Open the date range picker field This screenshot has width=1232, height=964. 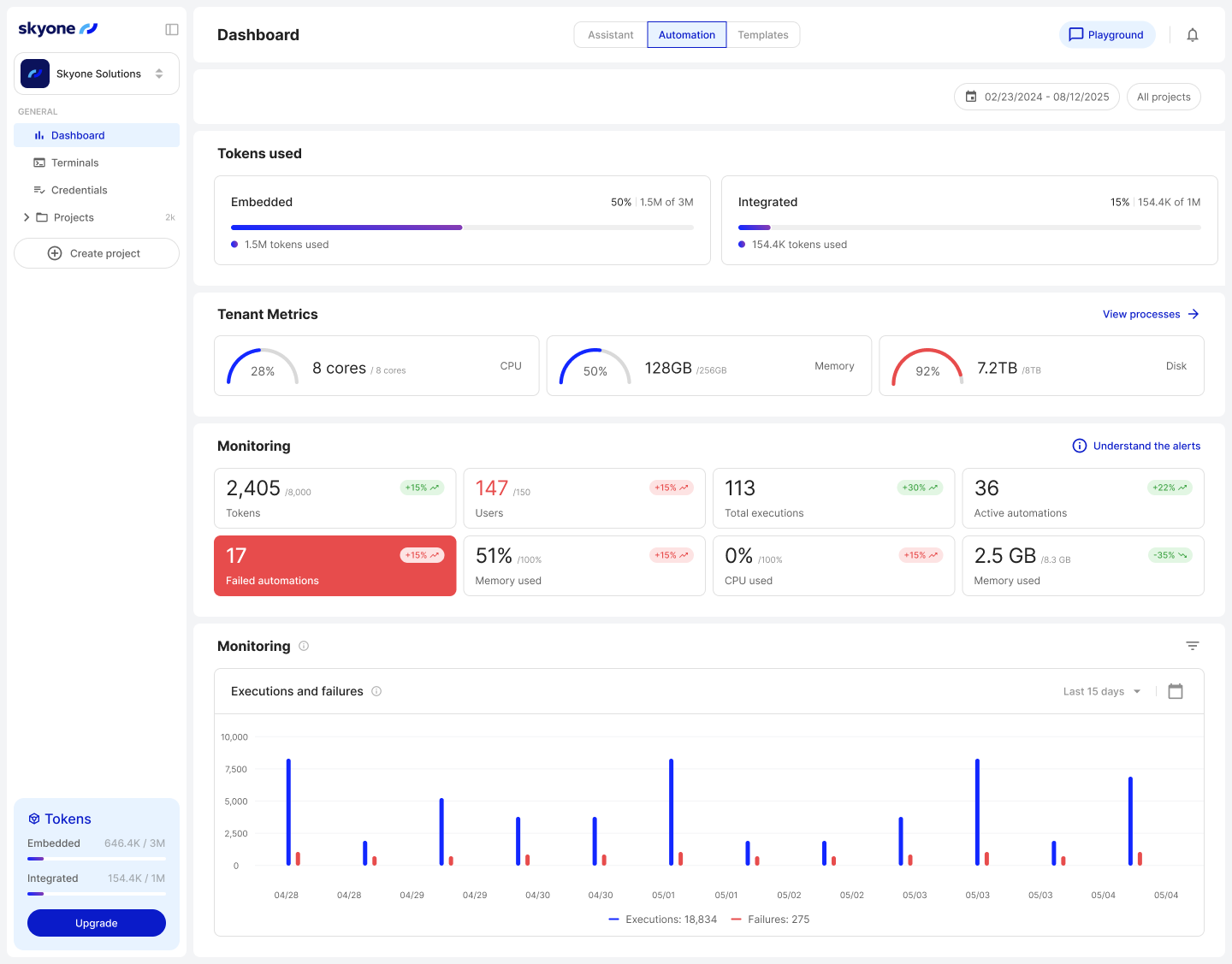(x=1037, y=97)
